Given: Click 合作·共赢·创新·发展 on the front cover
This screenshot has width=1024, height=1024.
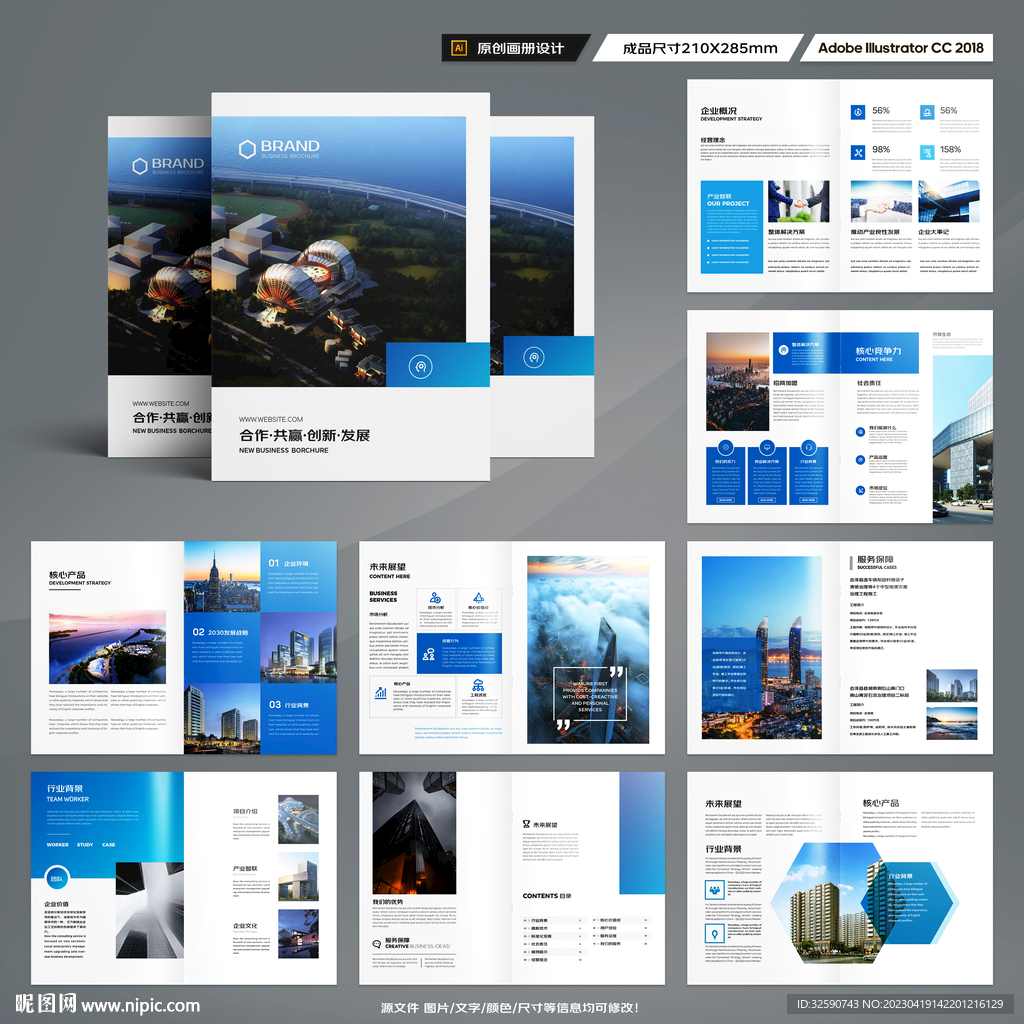Looking at the screenshot, I should (x=304, y=436).
